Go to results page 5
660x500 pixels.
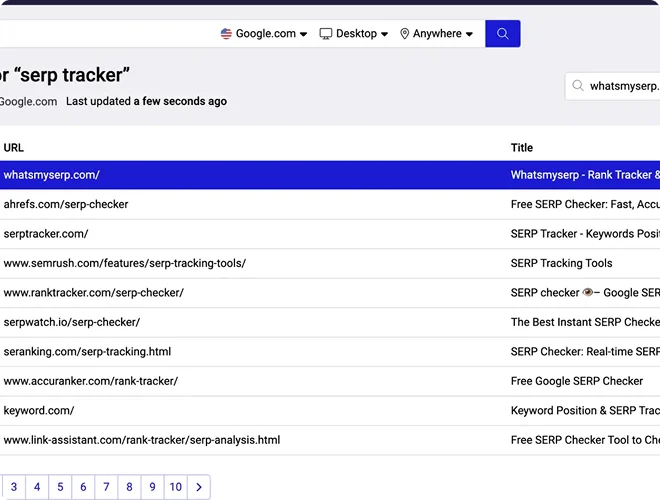[60, 487]
